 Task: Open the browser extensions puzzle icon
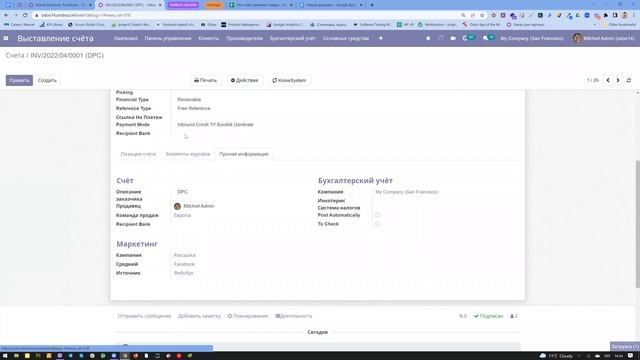point(606,15)
